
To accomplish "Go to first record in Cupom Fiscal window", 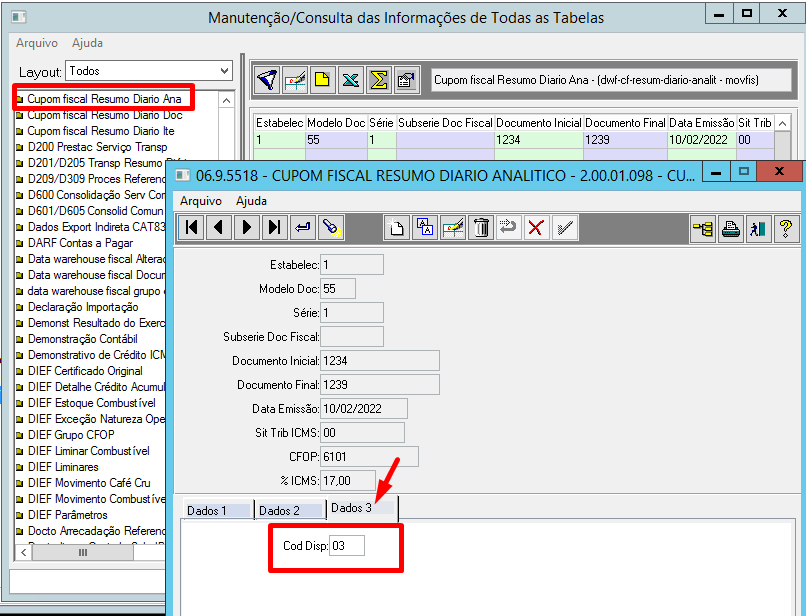I will pos(191,227).
